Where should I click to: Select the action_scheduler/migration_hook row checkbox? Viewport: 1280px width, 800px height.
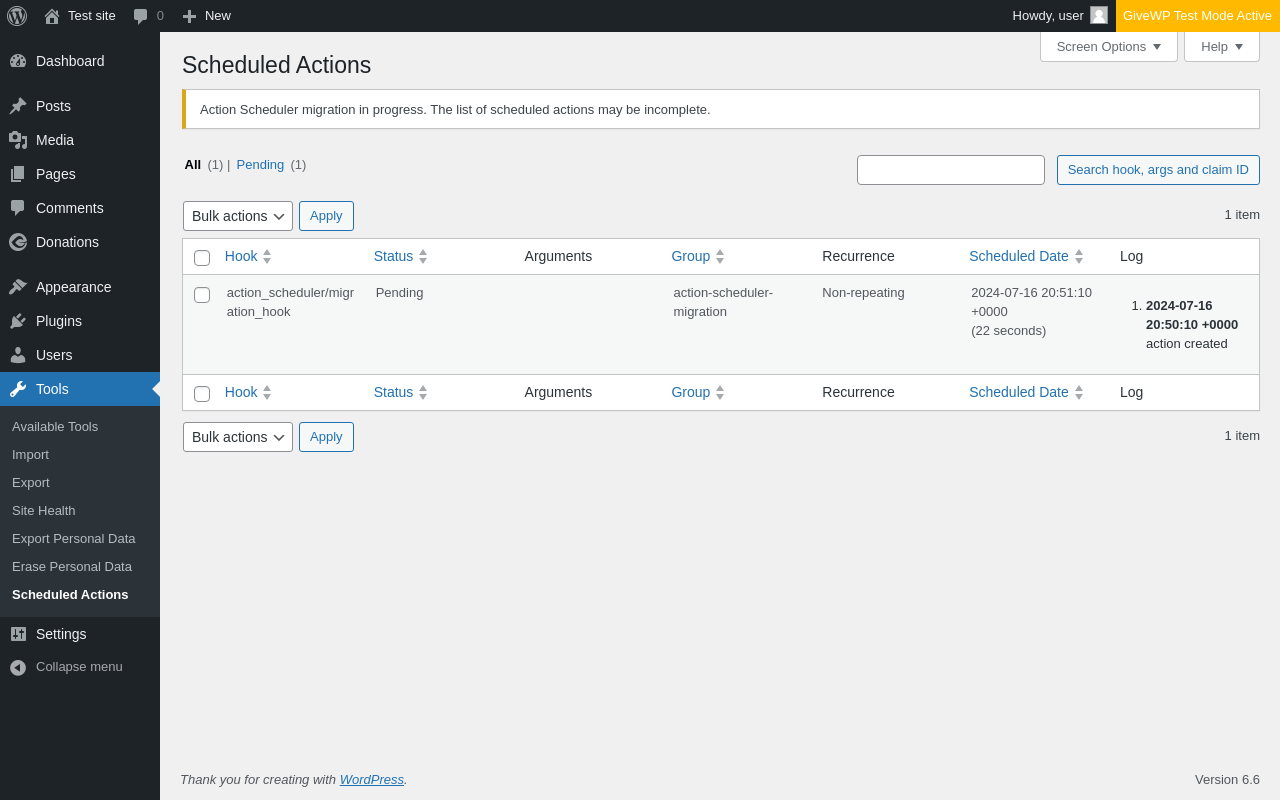(x=202, y=295)
